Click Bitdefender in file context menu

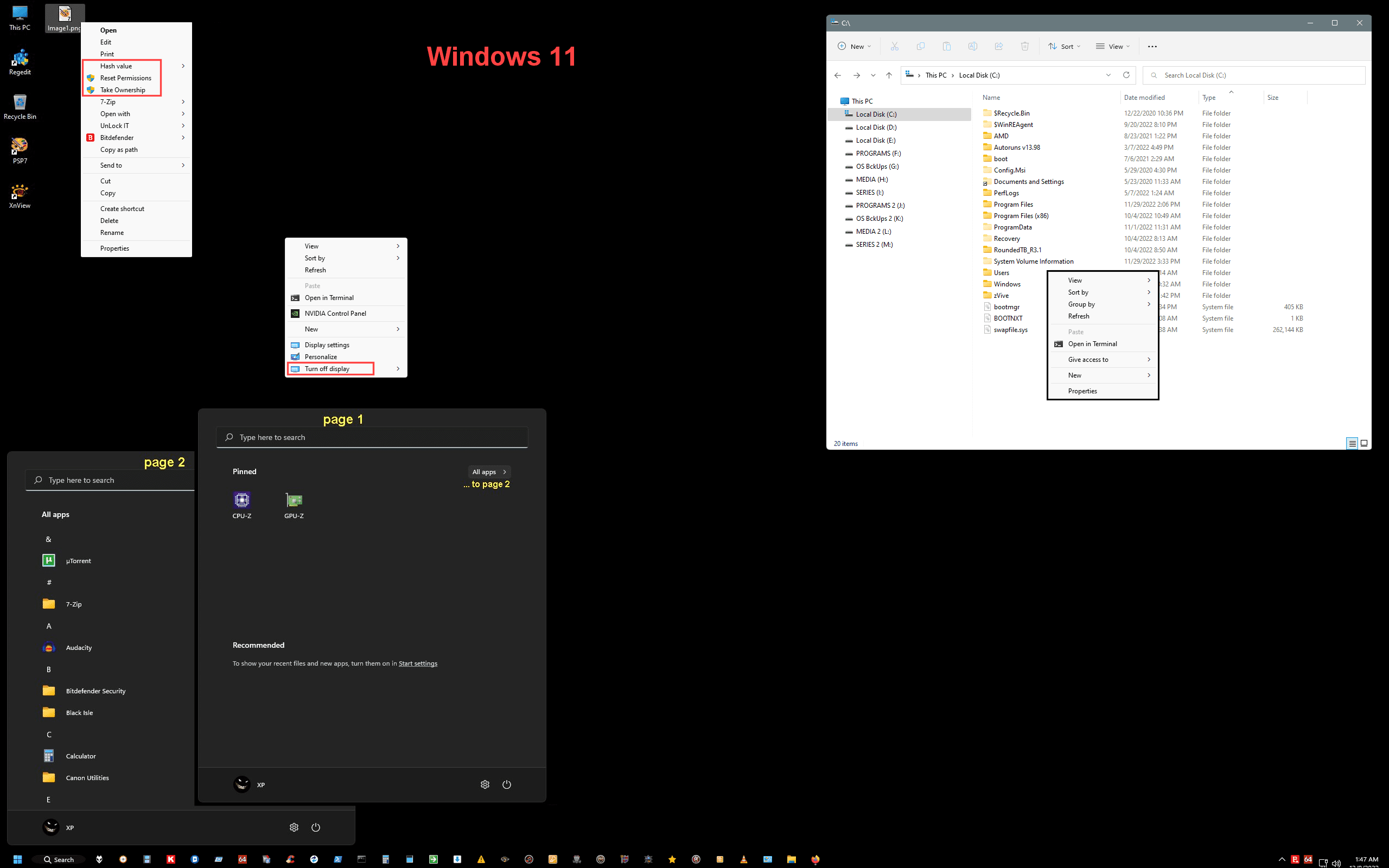pos(137,138)
